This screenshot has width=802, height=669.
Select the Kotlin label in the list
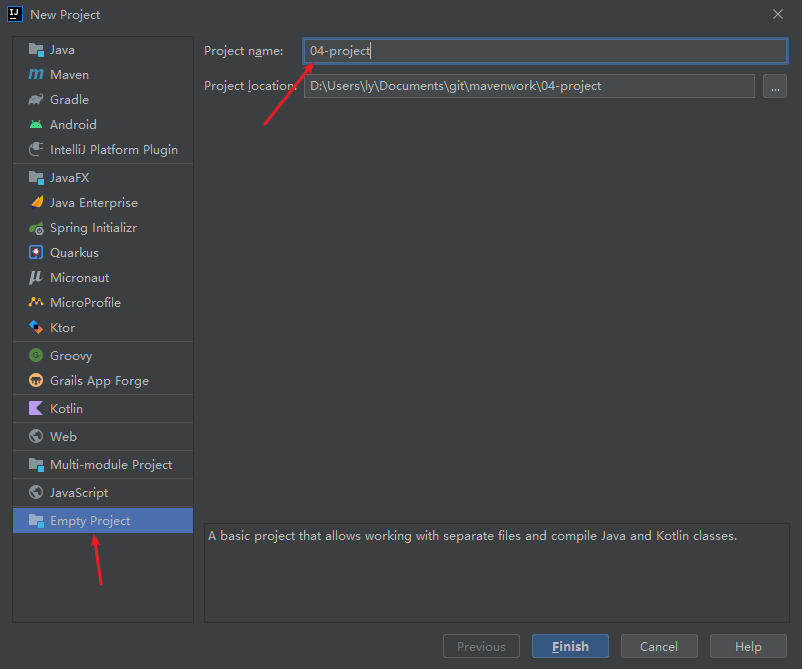point(66,409)
